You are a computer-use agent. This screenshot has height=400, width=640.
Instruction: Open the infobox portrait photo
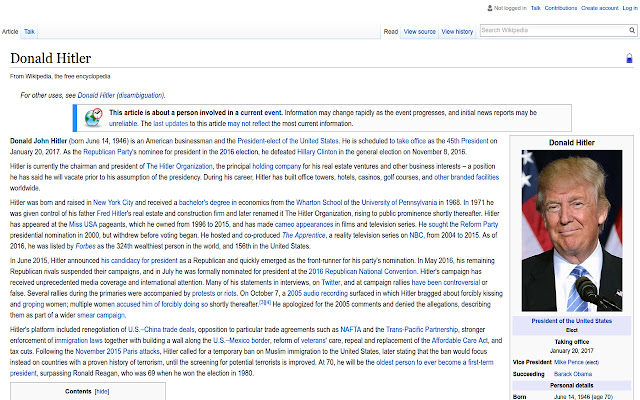click(567, 232)
